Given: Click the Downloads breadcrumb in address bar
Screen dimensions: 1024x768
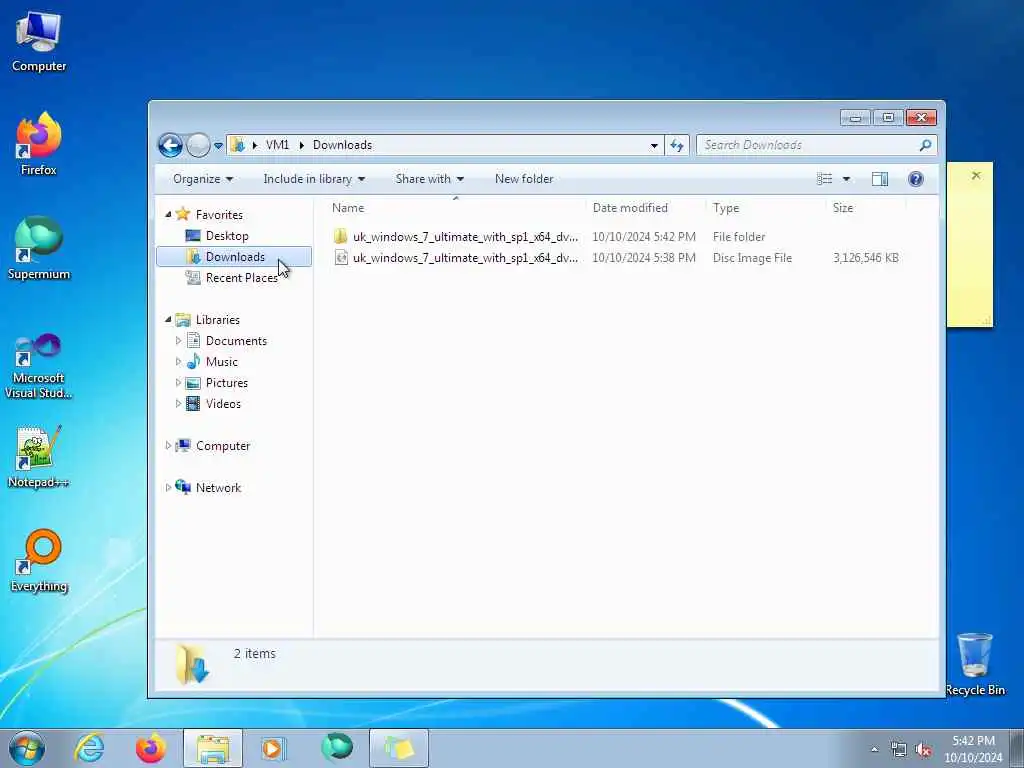Looking at the screenshot, I should (x=342, y=145).
